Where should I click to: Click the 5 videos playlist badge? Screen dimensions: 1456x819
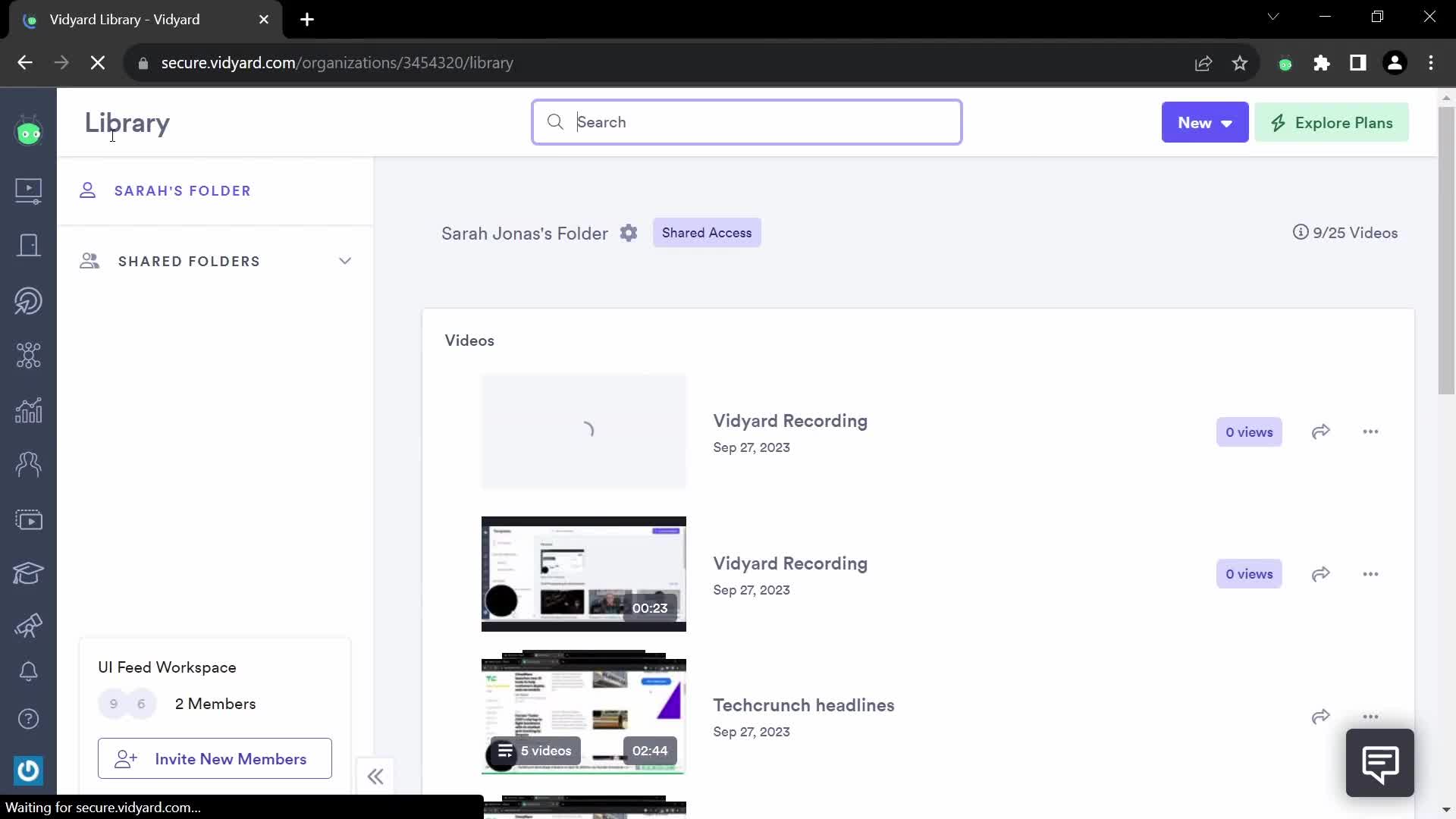pos(535,751)
